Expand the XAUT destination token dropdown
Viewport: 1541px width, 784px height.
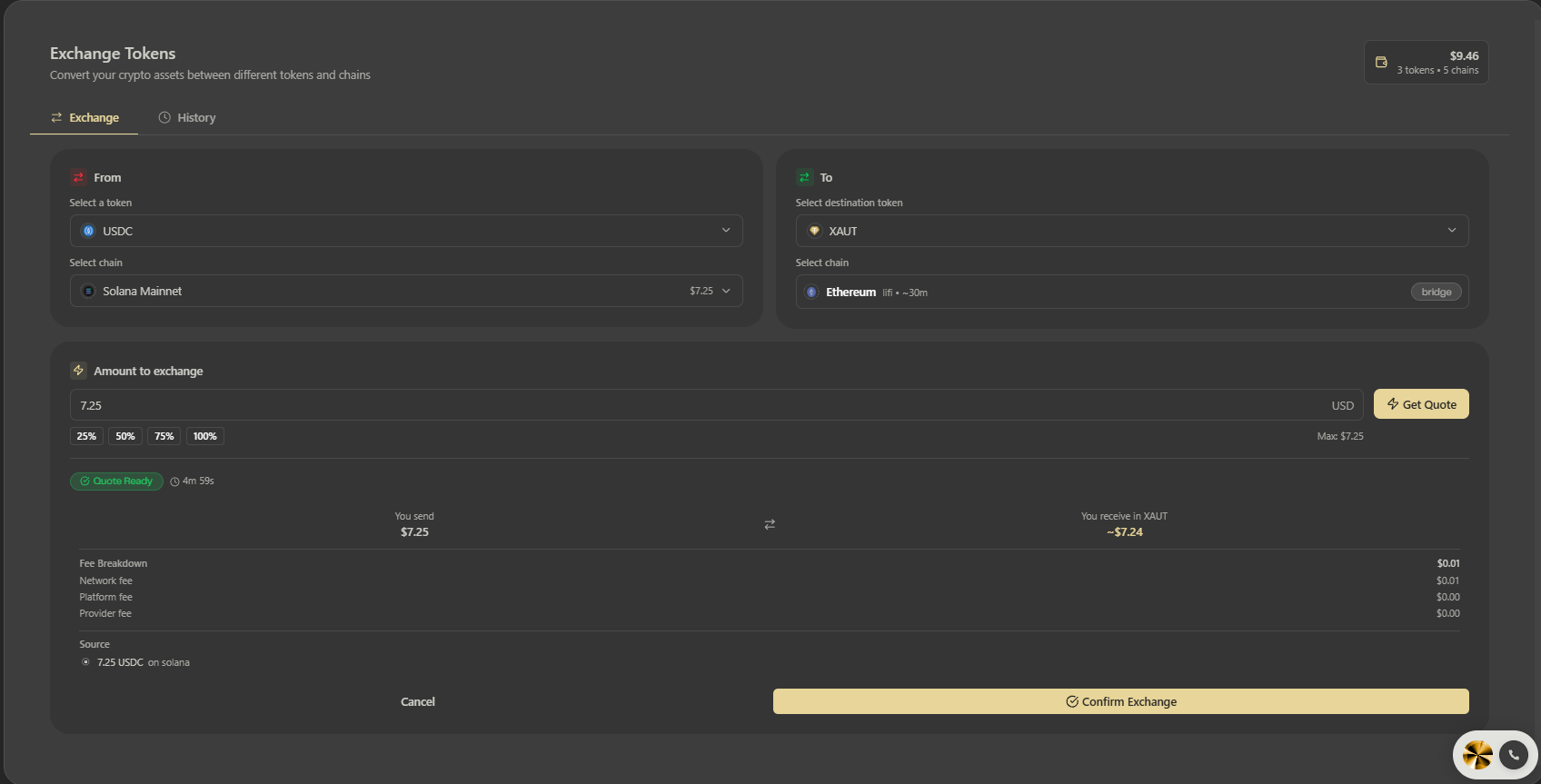[x=1132, y=231]
